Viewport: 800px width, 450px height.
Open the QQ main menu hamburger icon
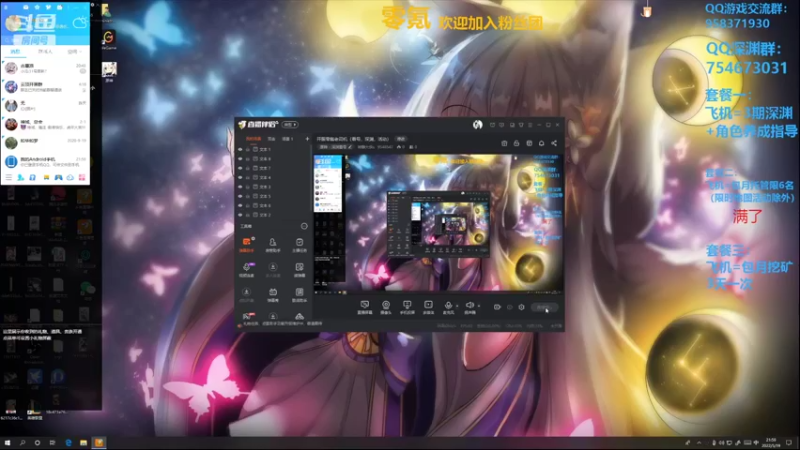click(8, 177)
